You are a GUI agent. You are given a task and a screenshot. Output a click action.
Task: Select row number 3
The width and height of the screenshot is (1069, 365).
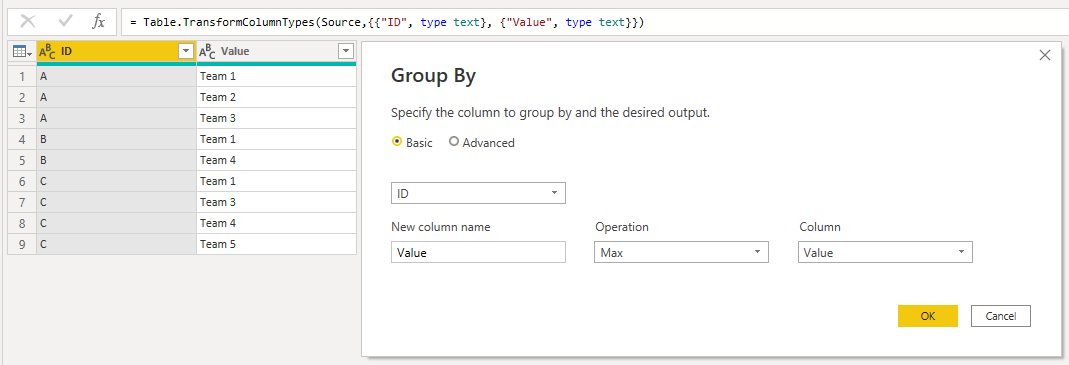(22, 118)
